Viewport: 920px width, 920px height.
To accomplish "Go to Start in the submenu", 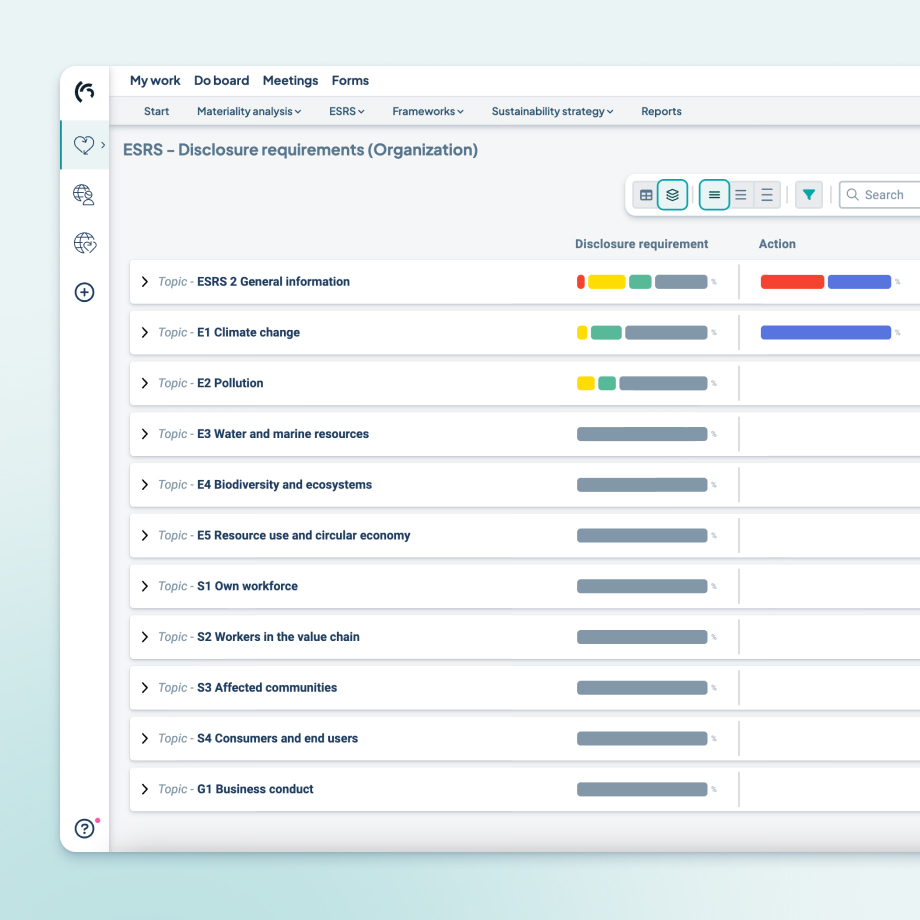I will click(x=156, y=111).
